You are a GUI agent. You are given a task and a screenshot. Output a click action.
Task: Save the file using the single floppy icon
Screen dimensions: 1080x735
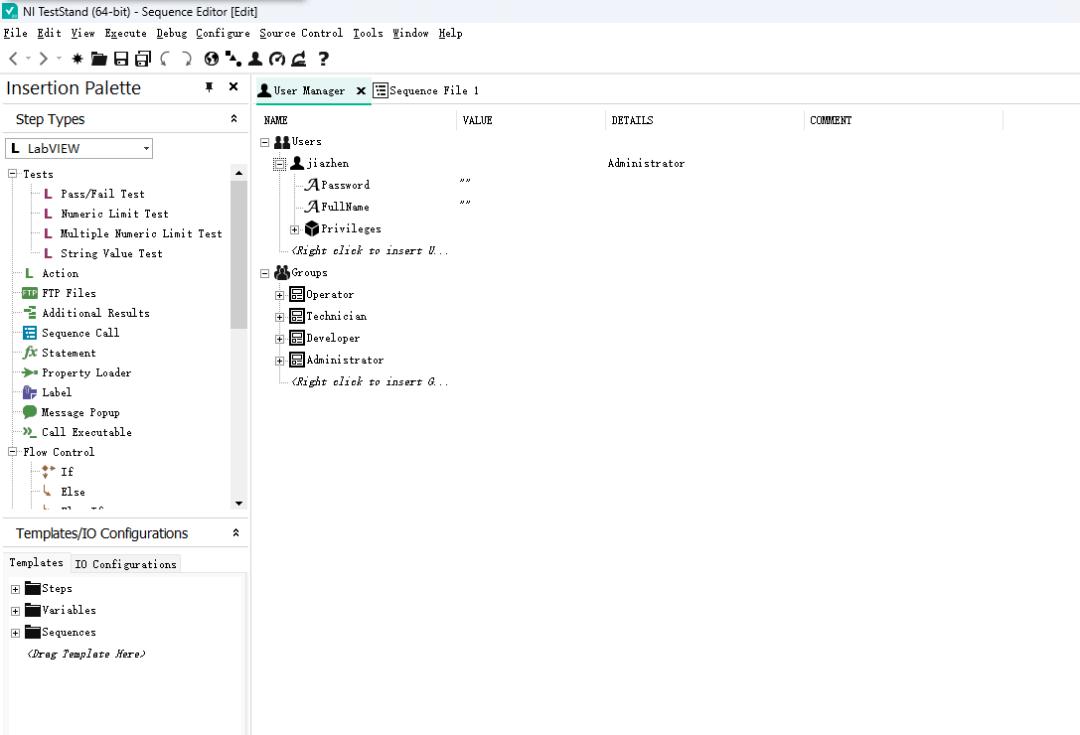click(121, 59)
